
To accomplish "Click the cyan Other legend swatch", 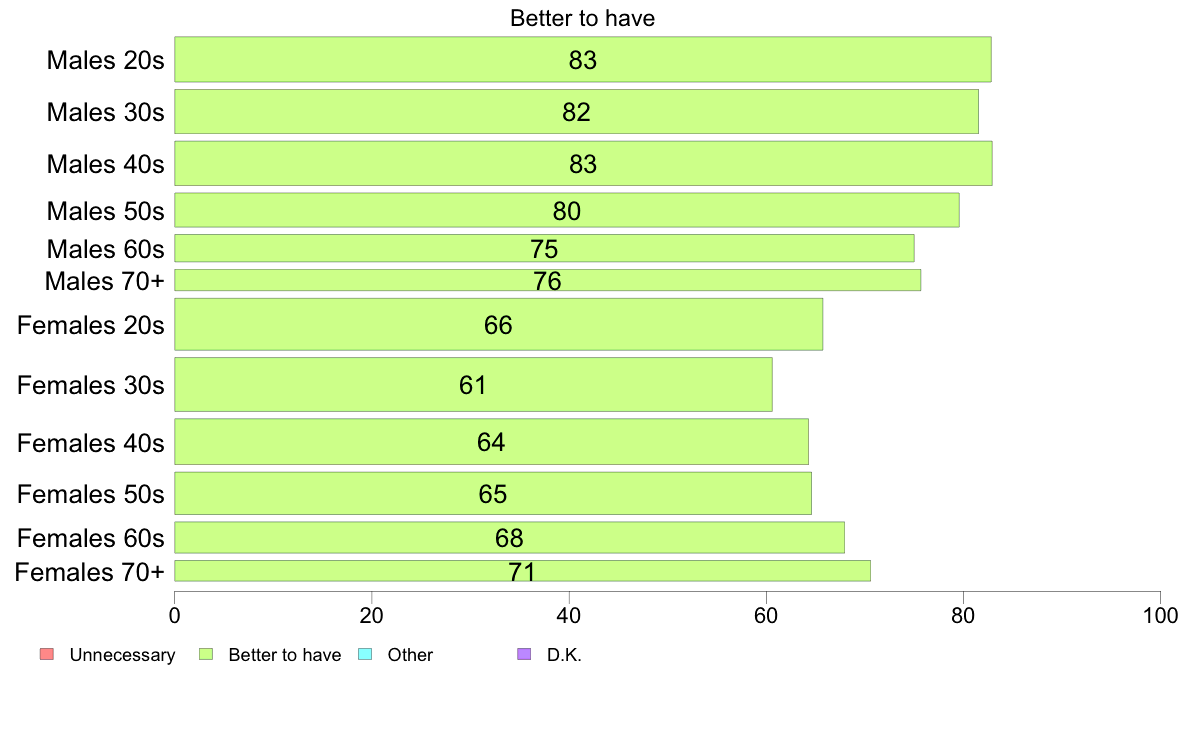I will tap(364, 654).
